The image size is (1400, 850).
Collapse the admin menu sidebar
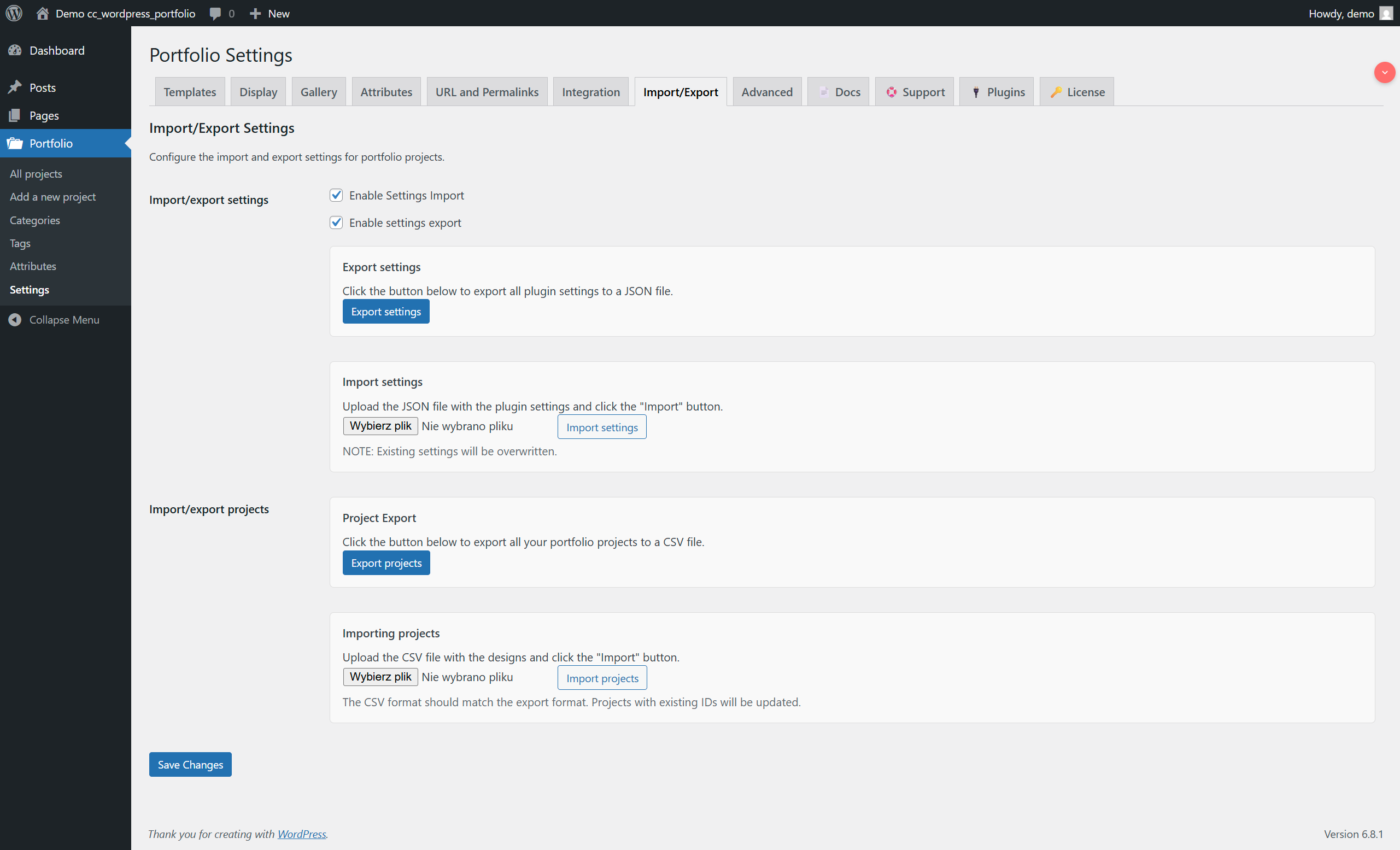(15, 319)
